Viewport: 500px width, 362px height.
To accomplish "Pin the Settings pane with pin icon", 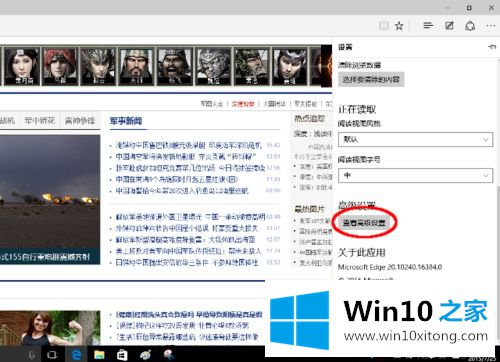I will [492, 47].
